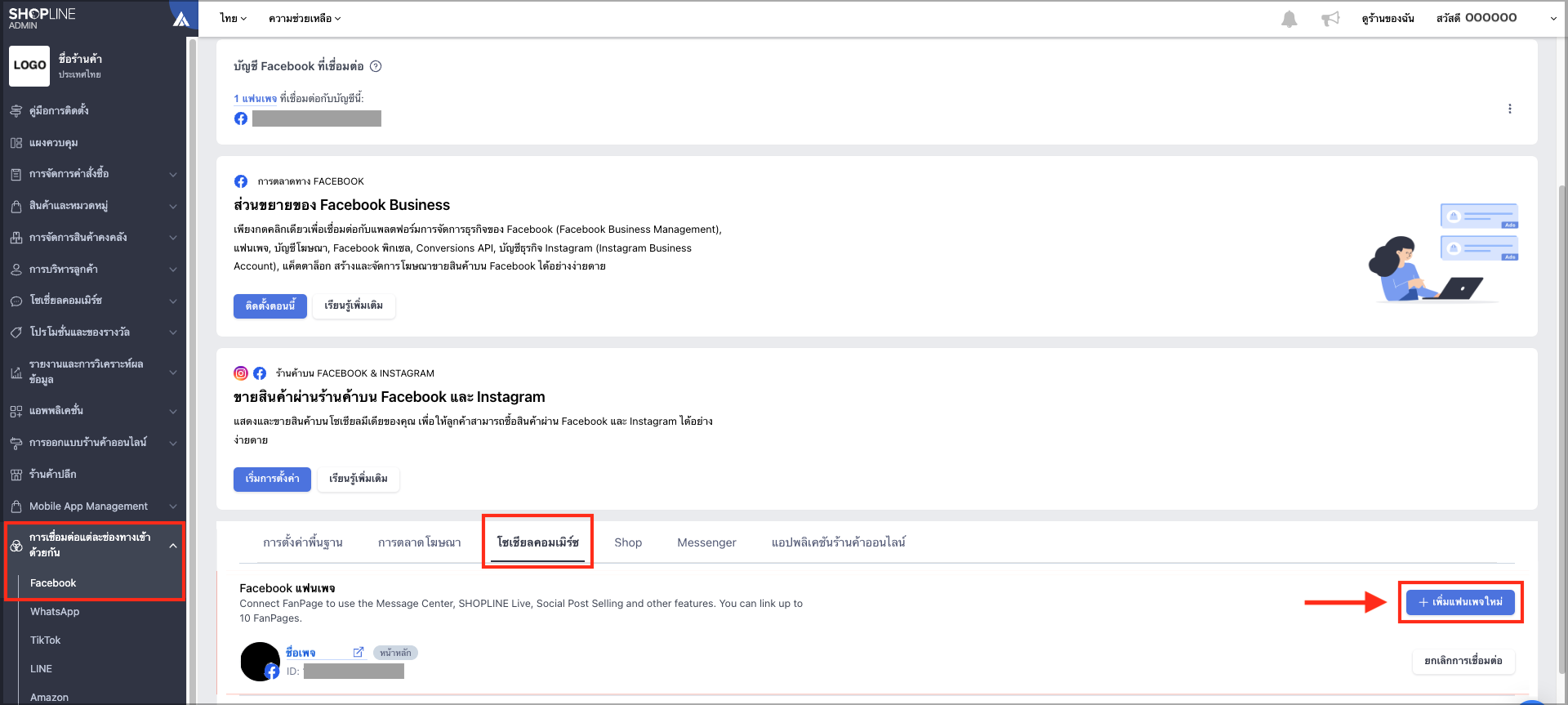
Task: Click the applications grid icon
Action: click(16, 411)
